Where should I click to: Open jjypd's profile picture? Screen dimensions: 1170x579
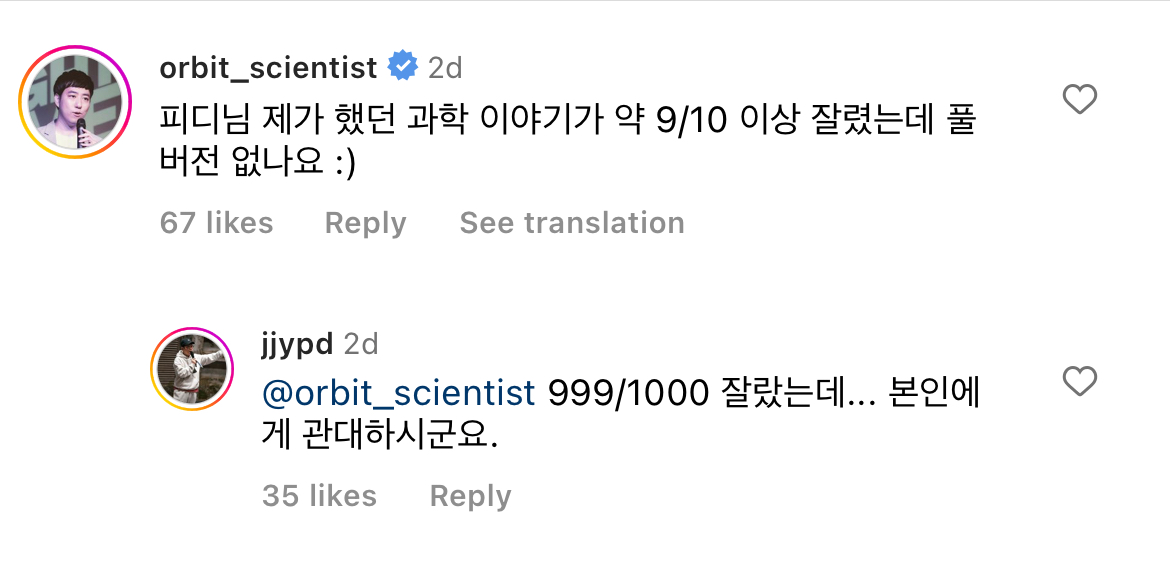click(192, 370)
